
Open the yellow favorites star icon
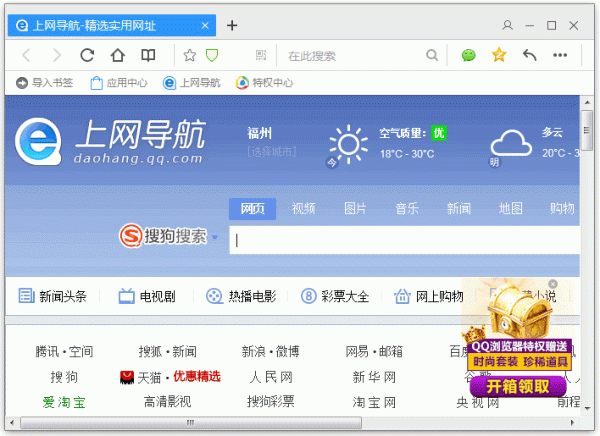[x=499, y=55]
